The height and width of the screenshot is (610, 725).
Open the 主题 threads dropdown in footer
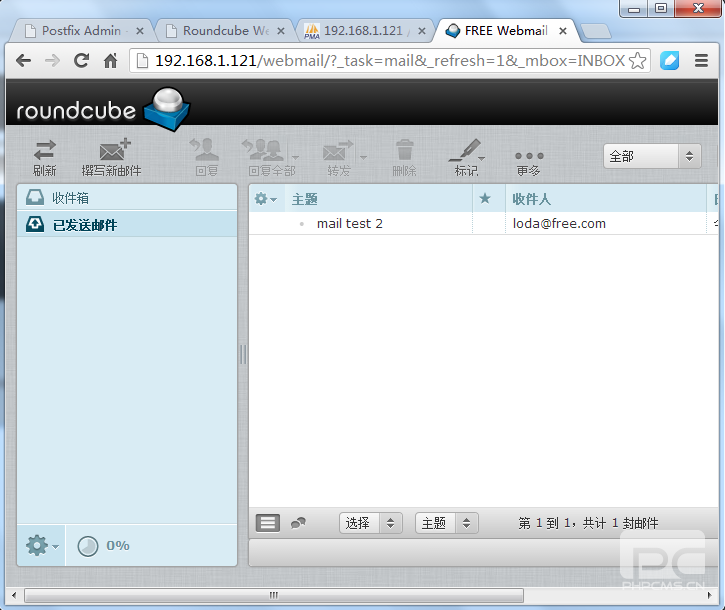(447, 523)
